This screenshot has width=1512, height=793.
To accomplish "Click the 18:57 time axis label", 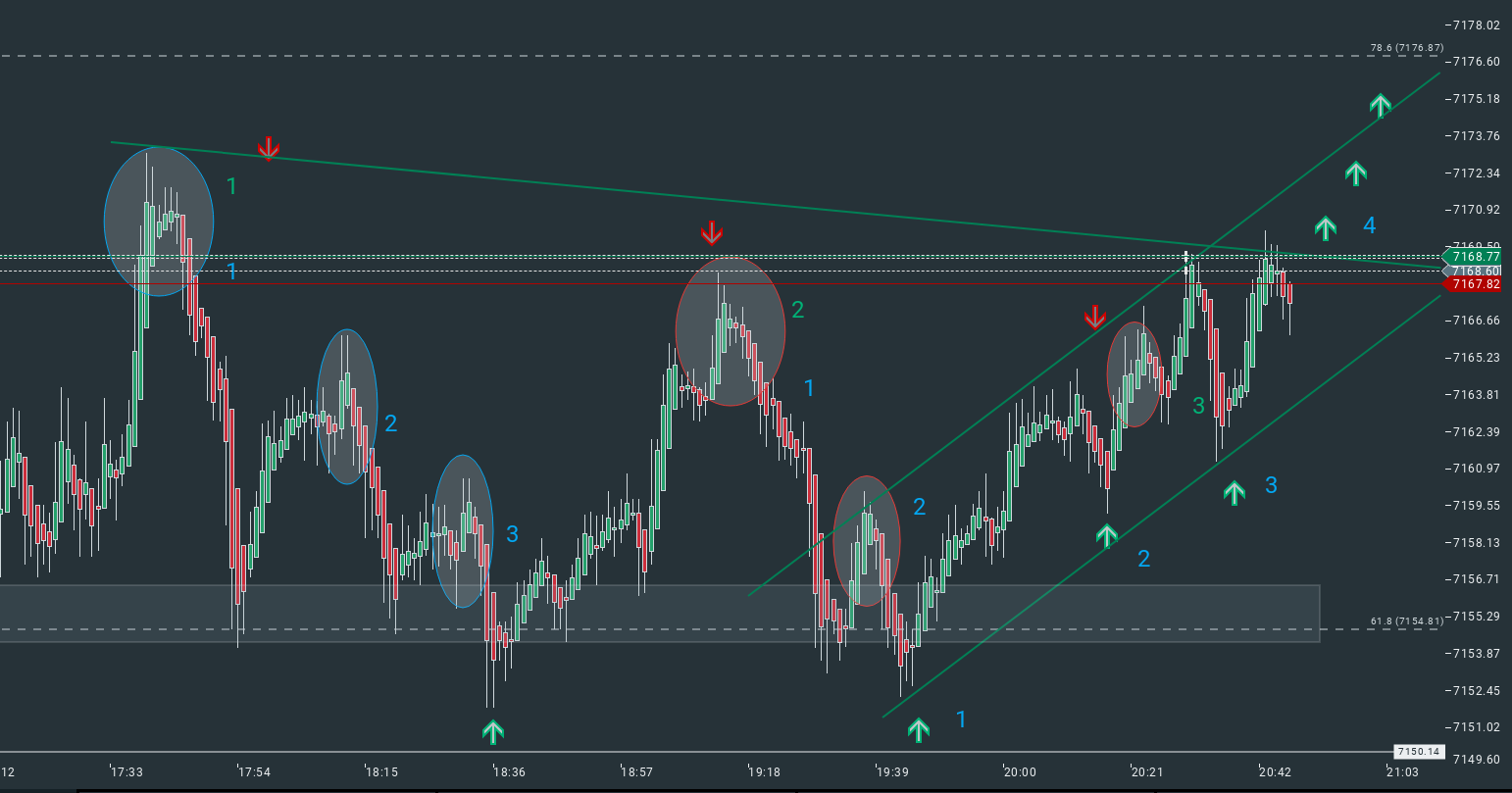I will pyautogui.click(x=636, y=772).
